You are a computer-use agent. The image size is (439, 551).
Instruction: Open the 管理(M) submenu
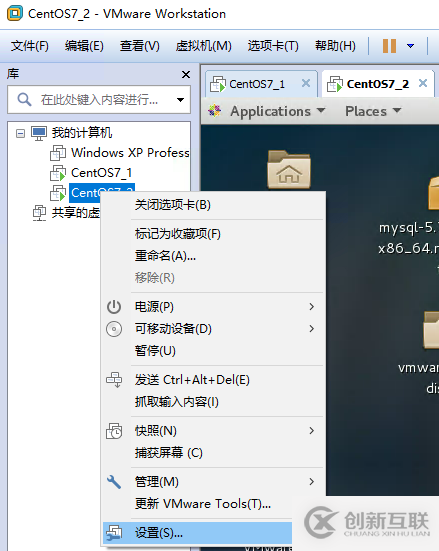[213, 482]
